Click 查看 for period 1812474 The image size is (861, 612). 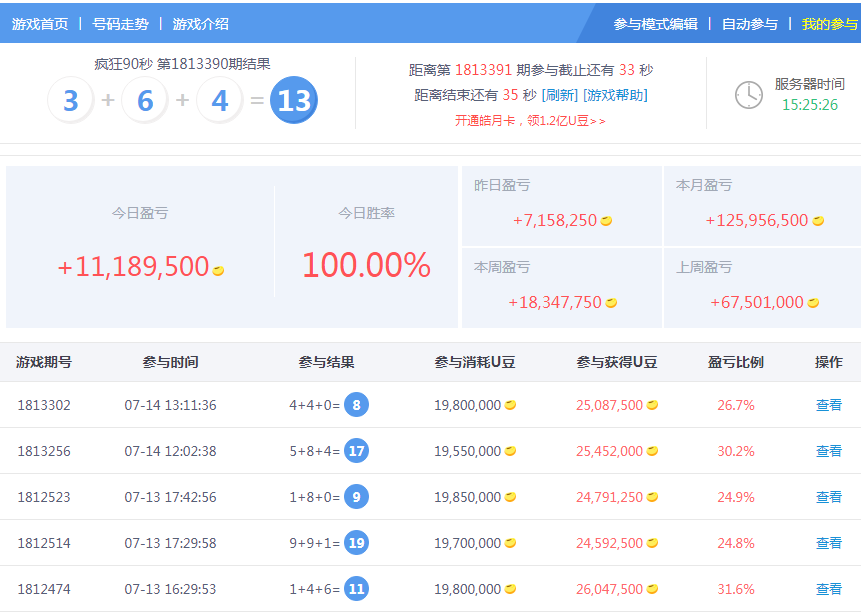pyautogui.click(x=828, y=589)
